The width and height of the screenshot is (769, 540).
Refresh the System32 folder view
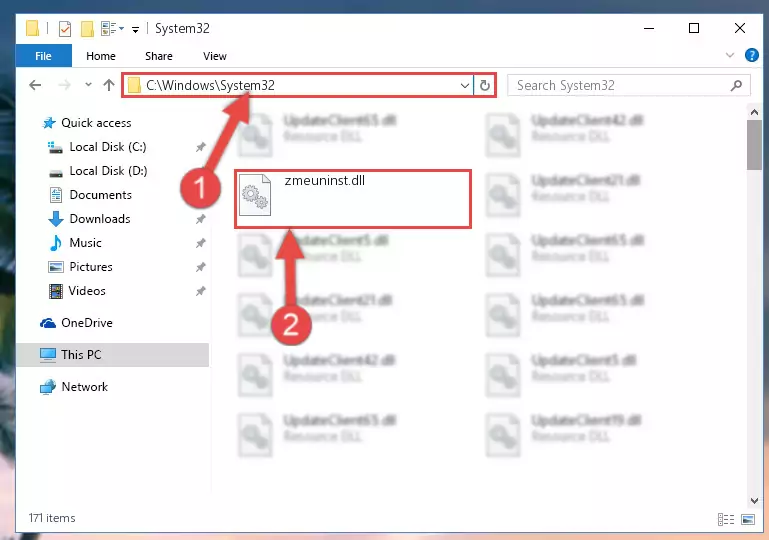coord(485,85)
